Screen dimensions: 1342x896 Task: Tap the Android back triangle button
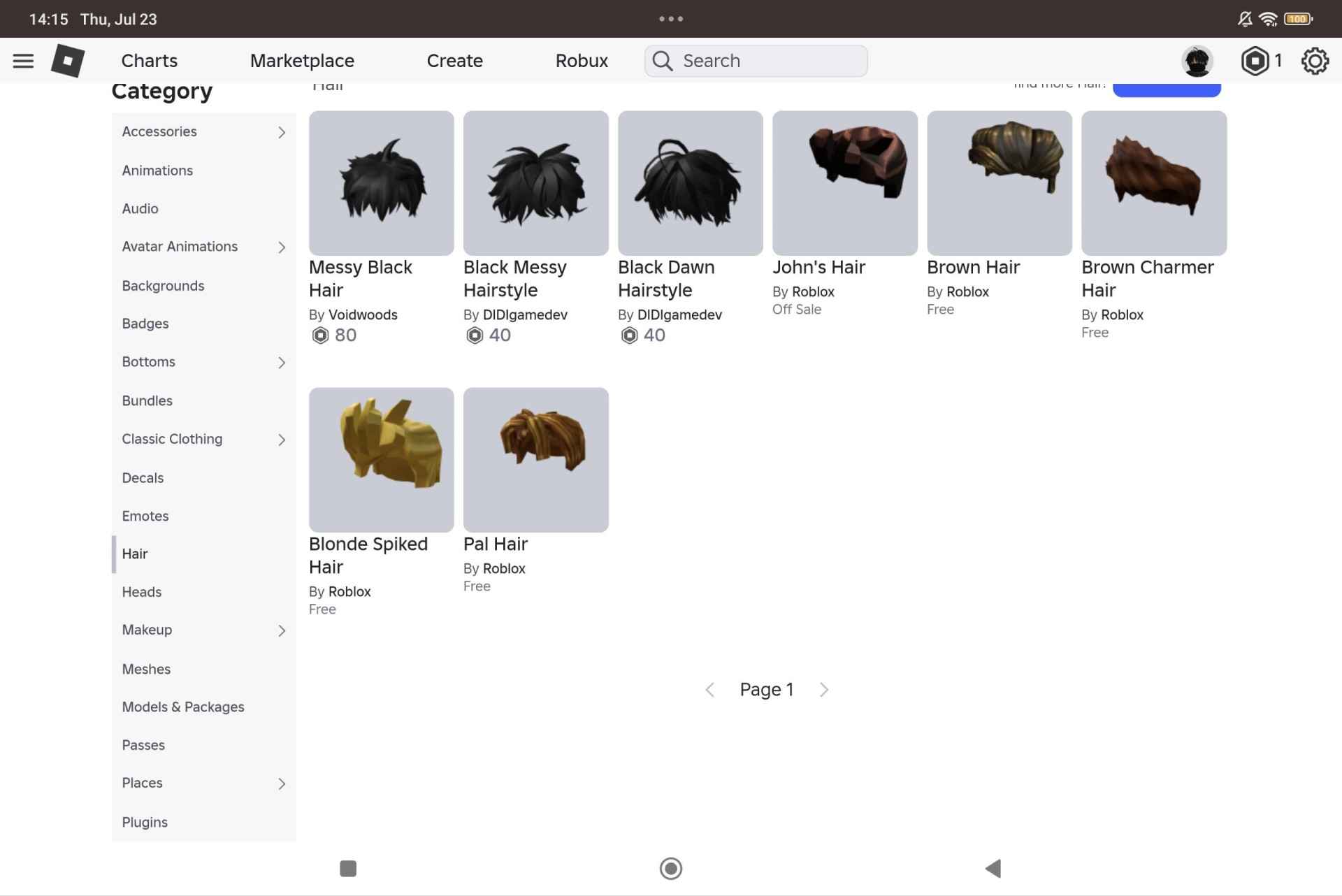[x=993, y=868]
